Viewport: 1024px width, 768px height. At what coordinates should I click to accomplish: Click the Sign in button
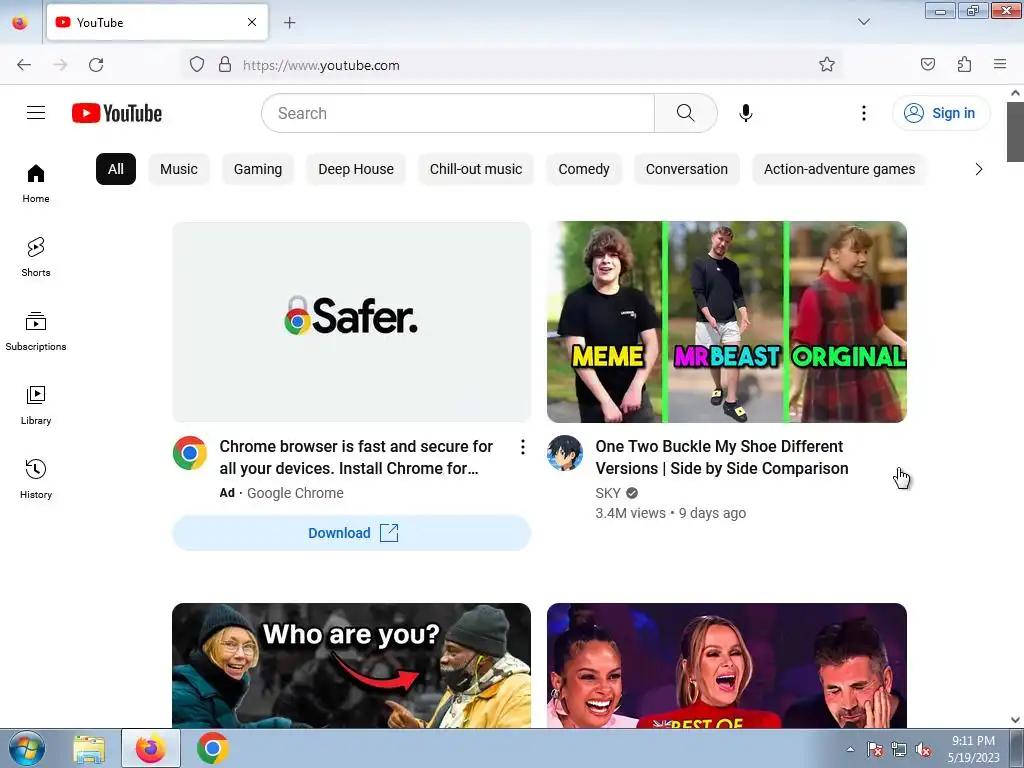click(x=941, y=113)
